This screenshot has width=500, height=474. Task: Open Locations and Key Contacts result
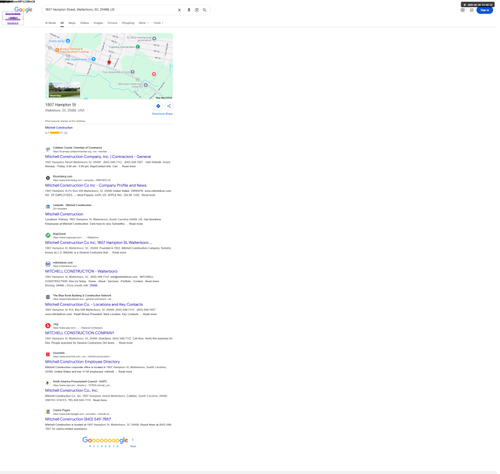tap(94, 304)
